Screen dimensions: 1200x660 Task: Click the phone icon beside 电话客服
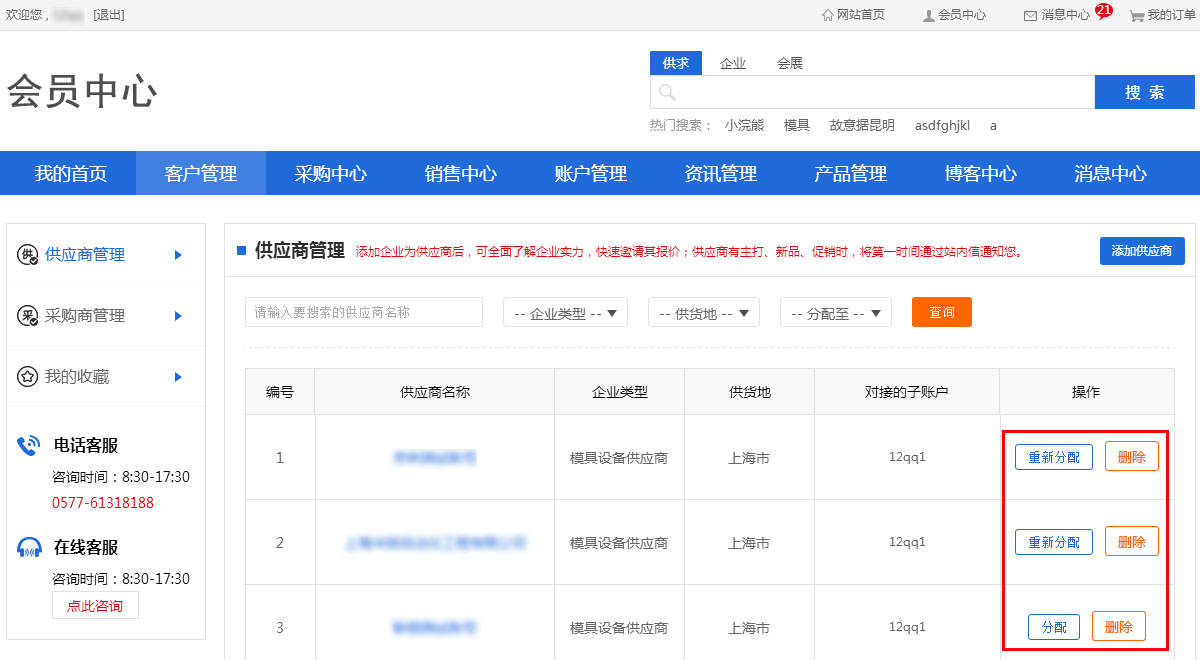29,446
